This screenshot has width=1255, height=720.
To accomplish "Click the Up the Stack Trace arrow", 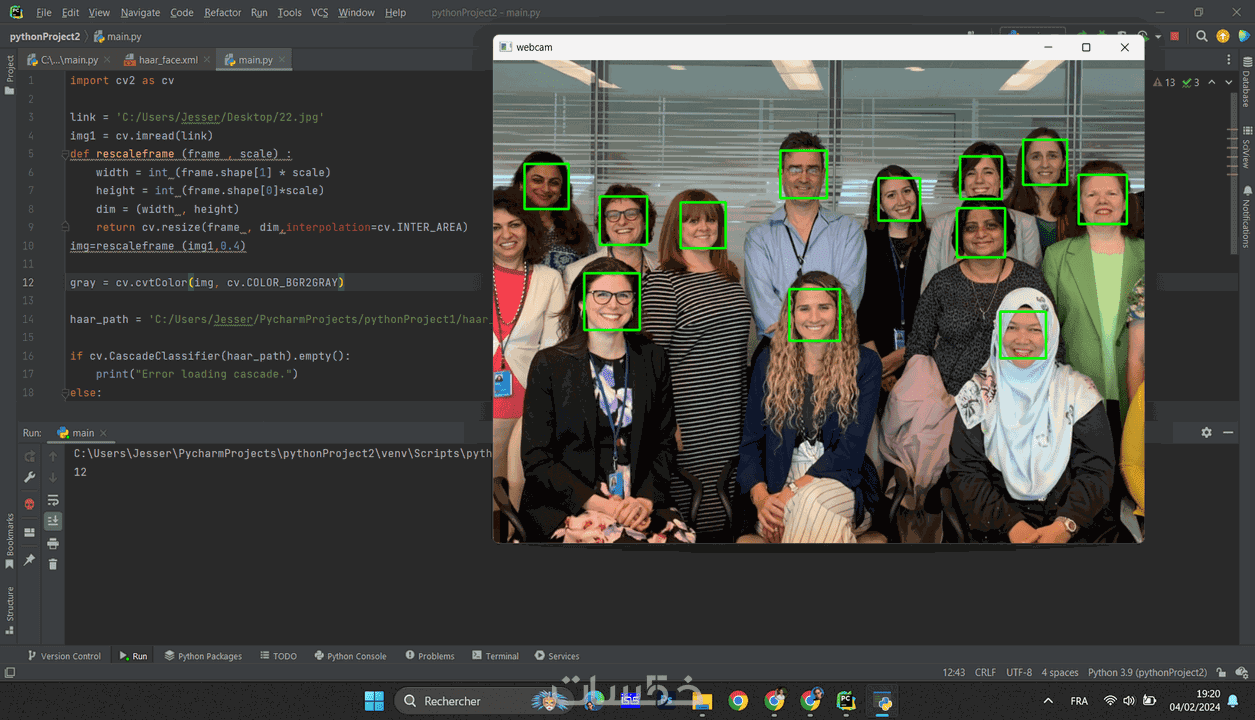I will (53, 456).
